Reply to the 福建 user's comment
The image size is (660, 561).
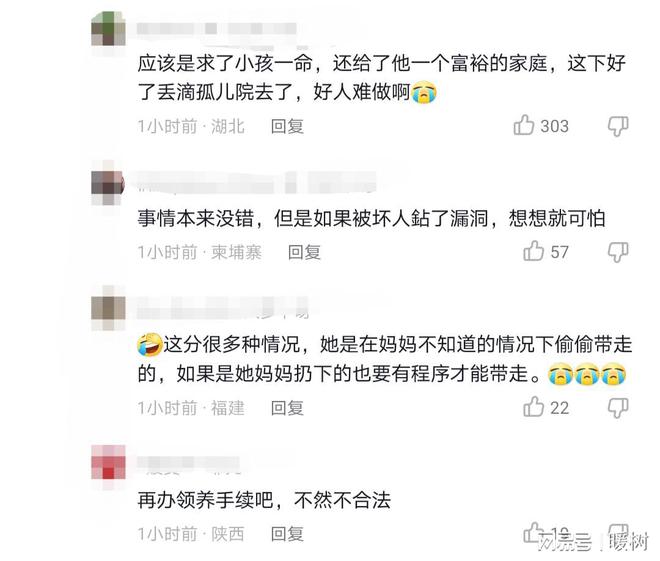coord(287,408)
